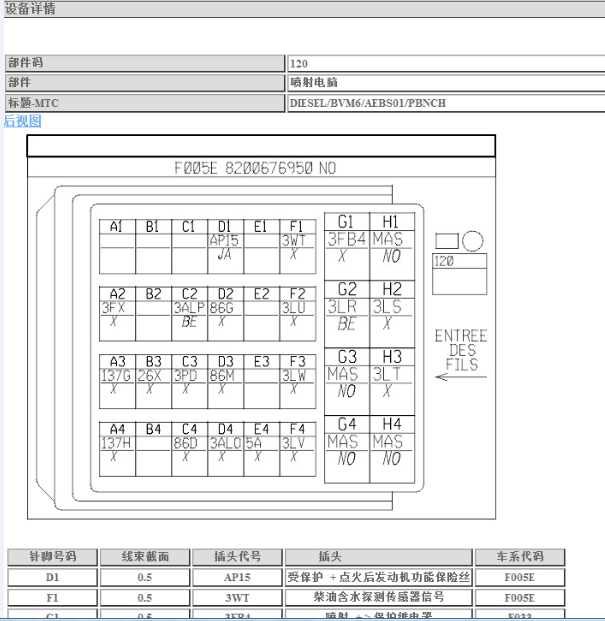Click the 设备详情 header bar
This screenshot has width=605, height=621.
pyautogui.click(x=304, y=9)
